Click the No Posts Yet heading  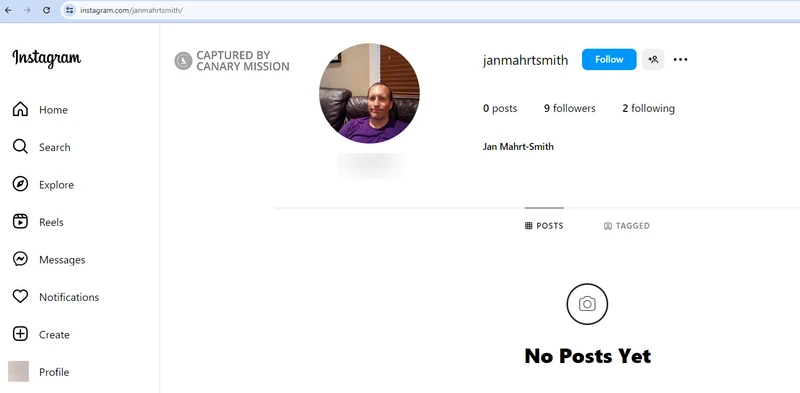587,356
